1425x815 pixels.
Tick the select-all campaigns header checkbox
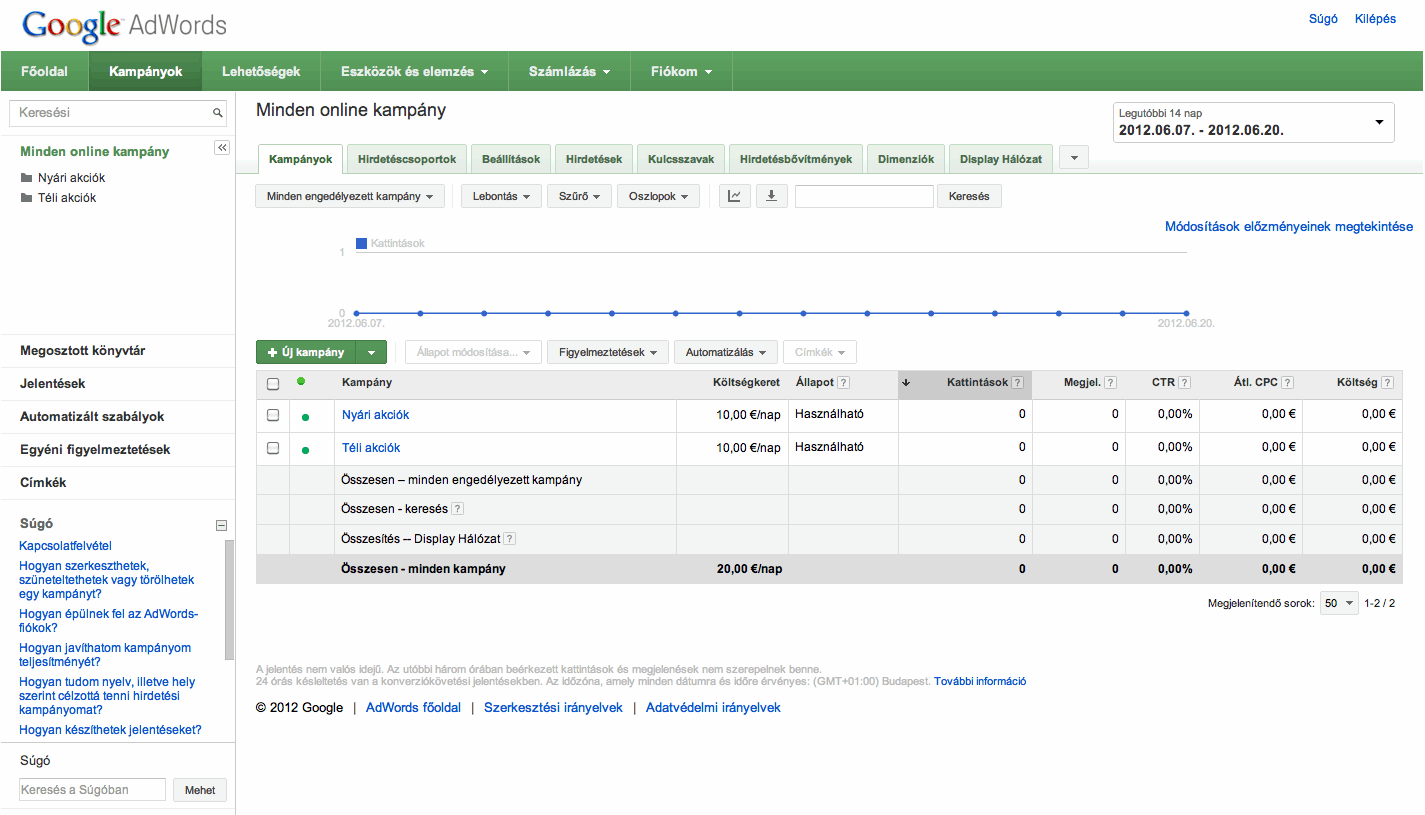click(x=273, y=384)
